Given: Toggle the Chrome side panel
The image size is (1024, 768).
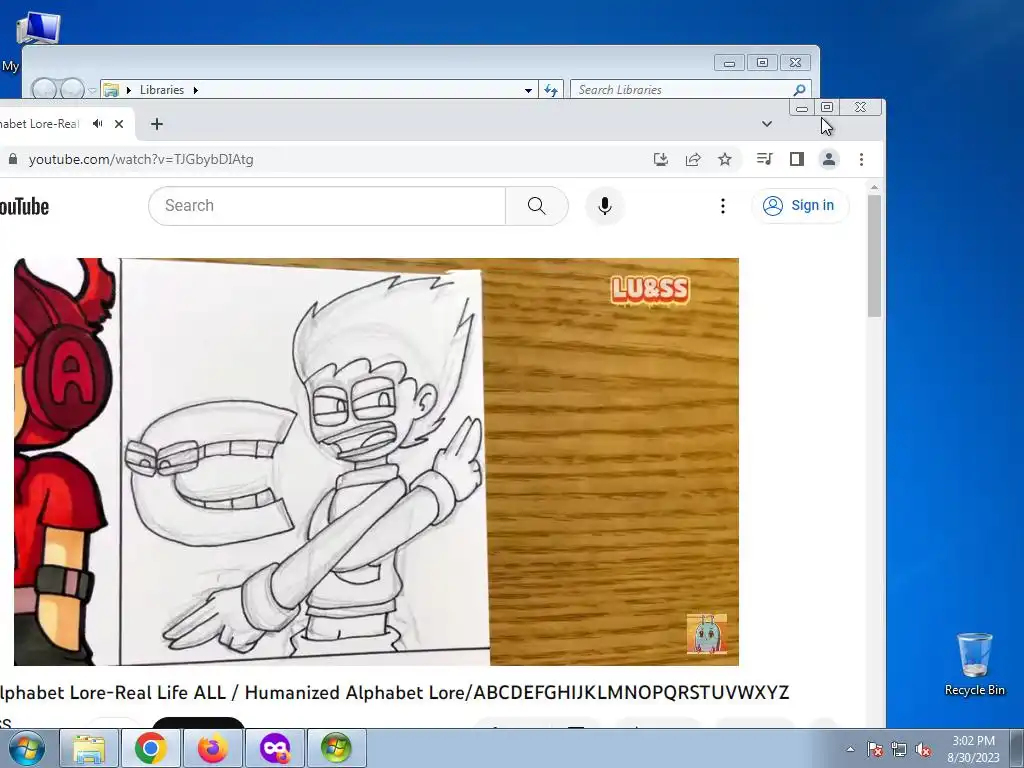Looking at the screenshot, I should coord(797,159).
